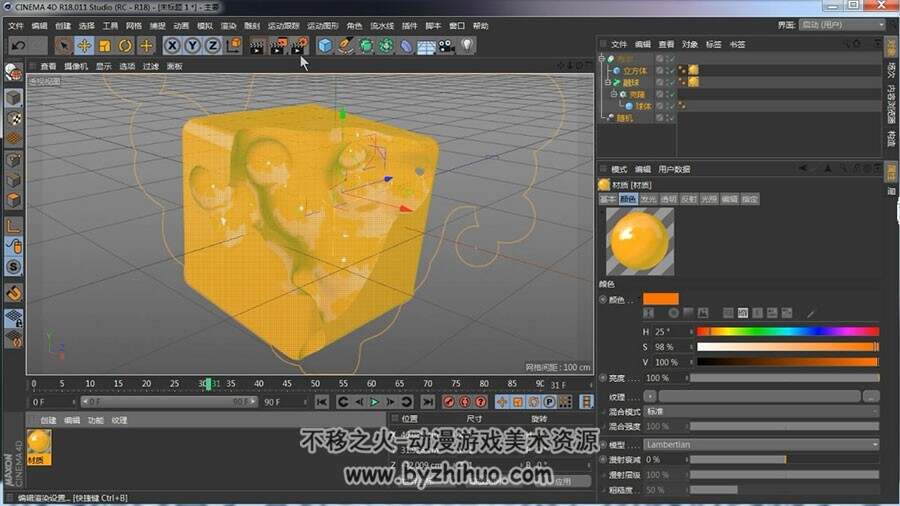Select the 随机 object in the tree

pyautogui.click(x=624, y=118)
